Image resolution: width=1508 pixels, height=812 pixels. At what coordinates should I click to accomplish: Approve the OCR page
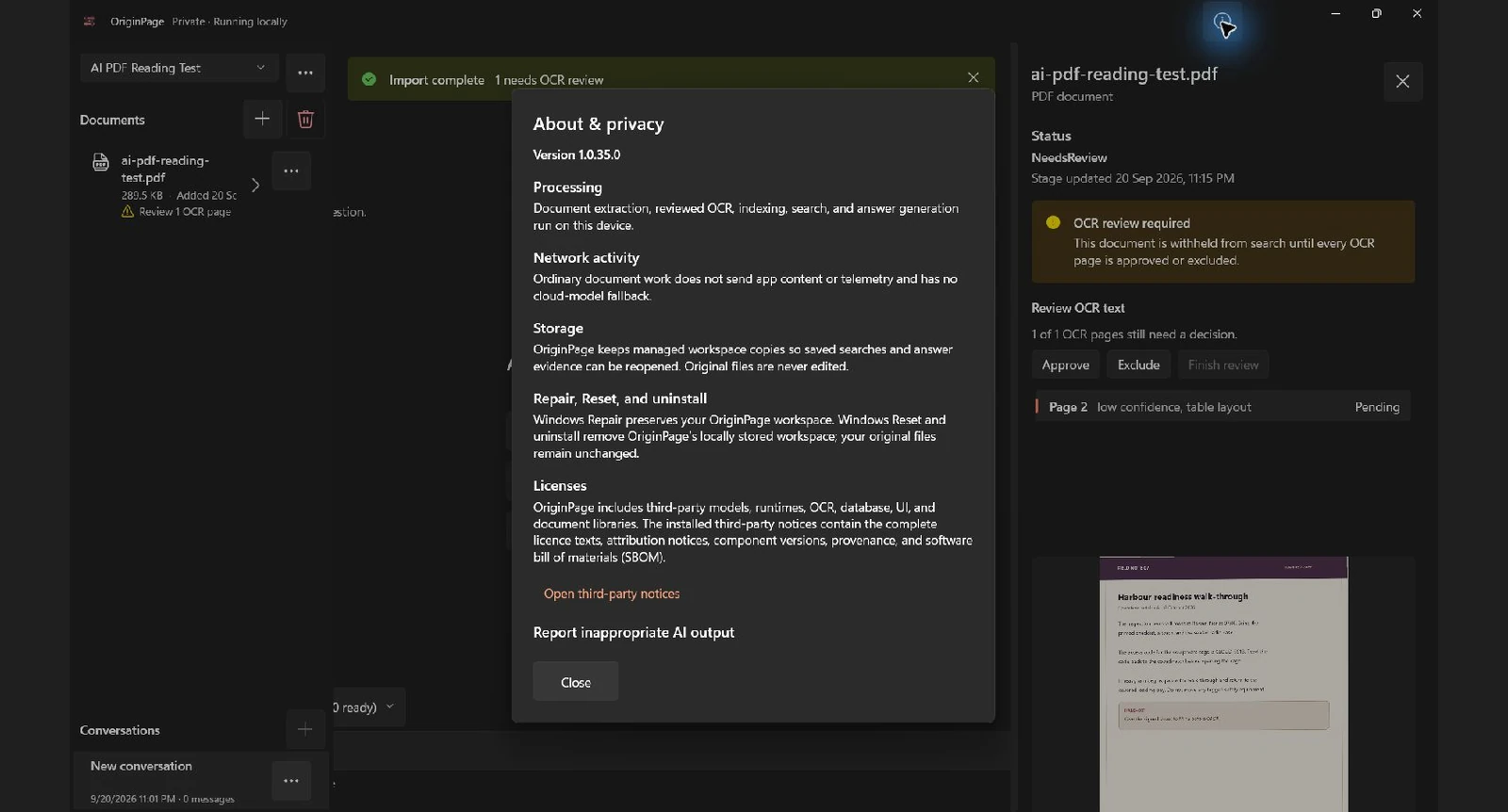(x=1066, y=365)
